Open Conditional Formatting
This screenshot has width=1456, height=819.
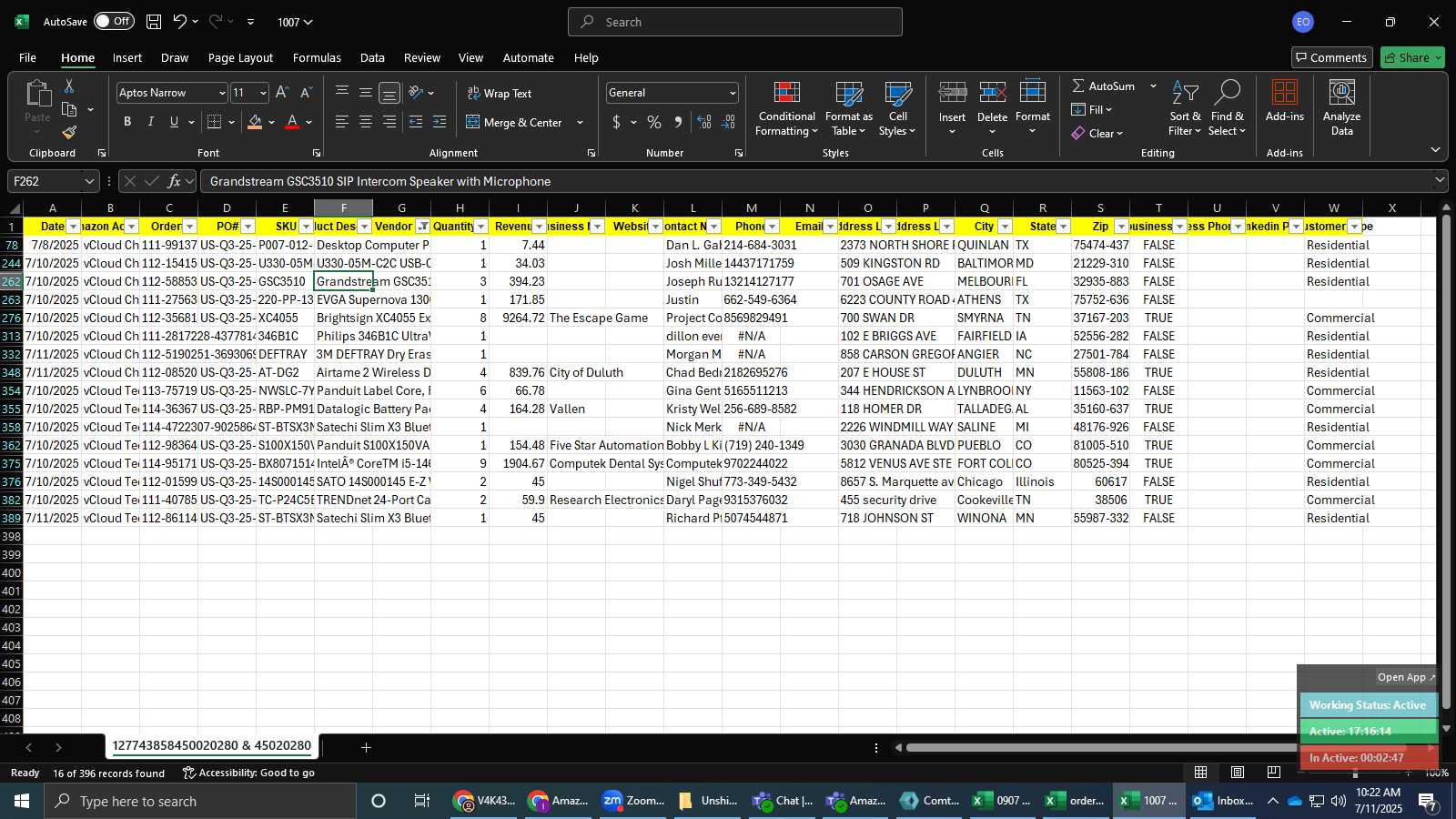click(x=786, y=108)
